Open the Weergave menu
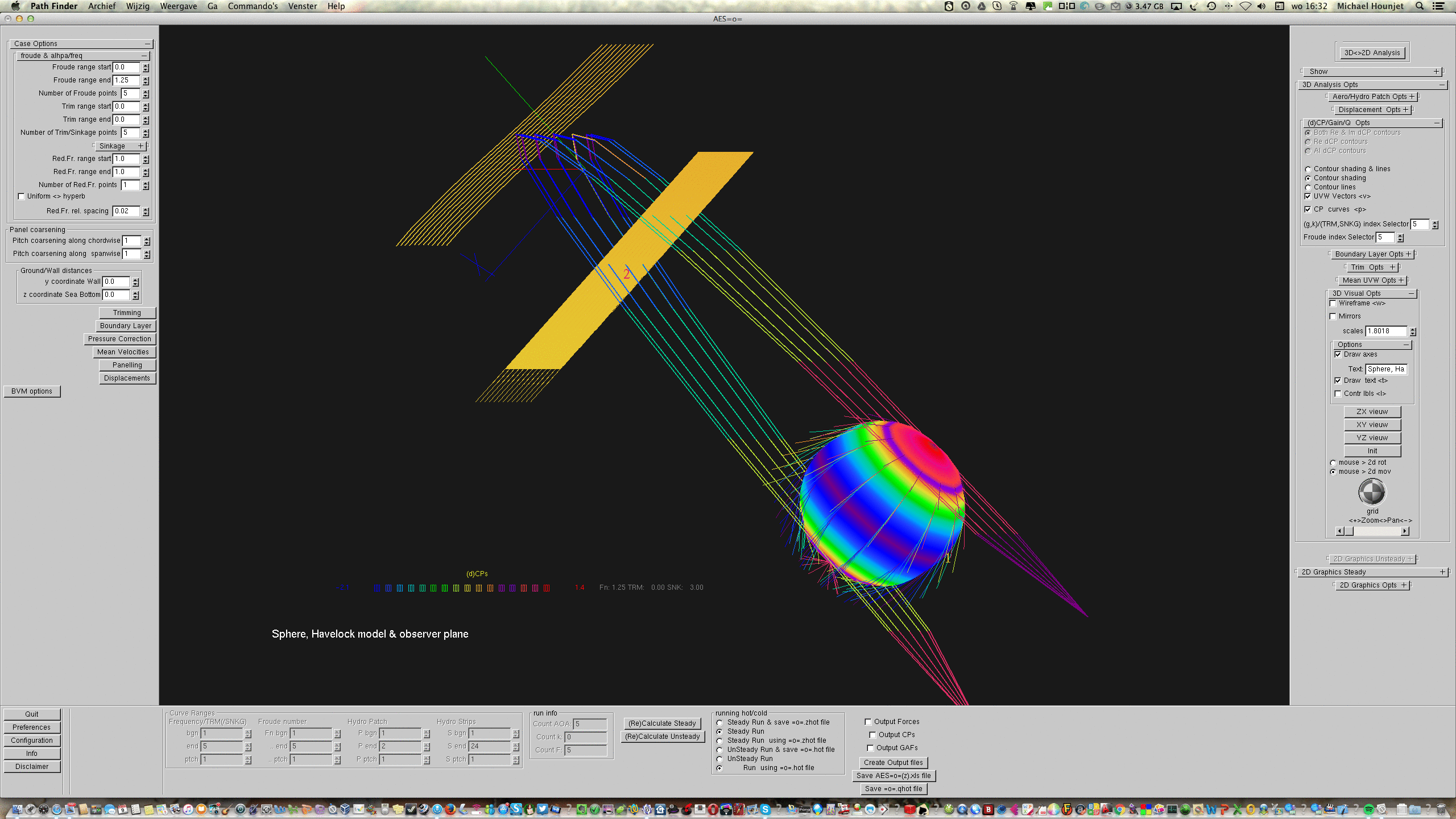Viewport: 1456px width, 819px height. [179, 6]
